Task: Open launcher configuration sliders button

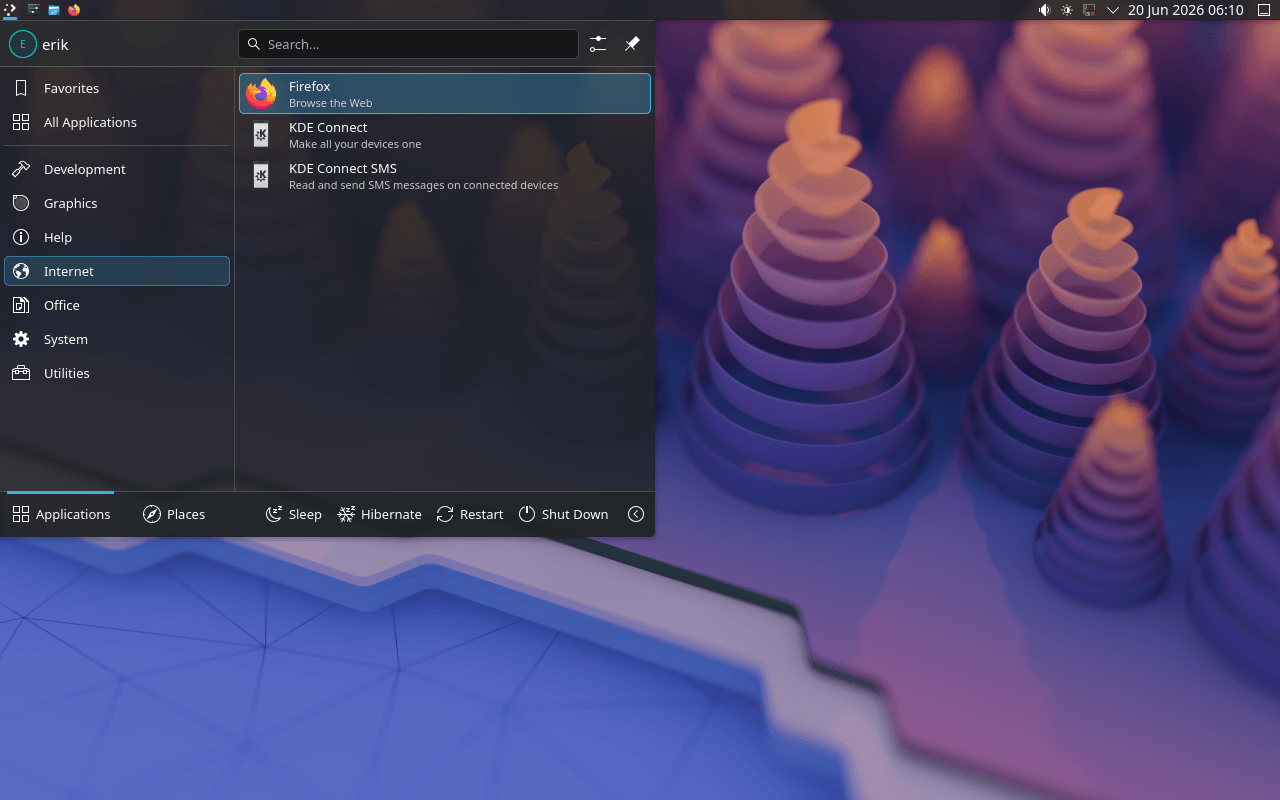Action: [x=598, y=44]
